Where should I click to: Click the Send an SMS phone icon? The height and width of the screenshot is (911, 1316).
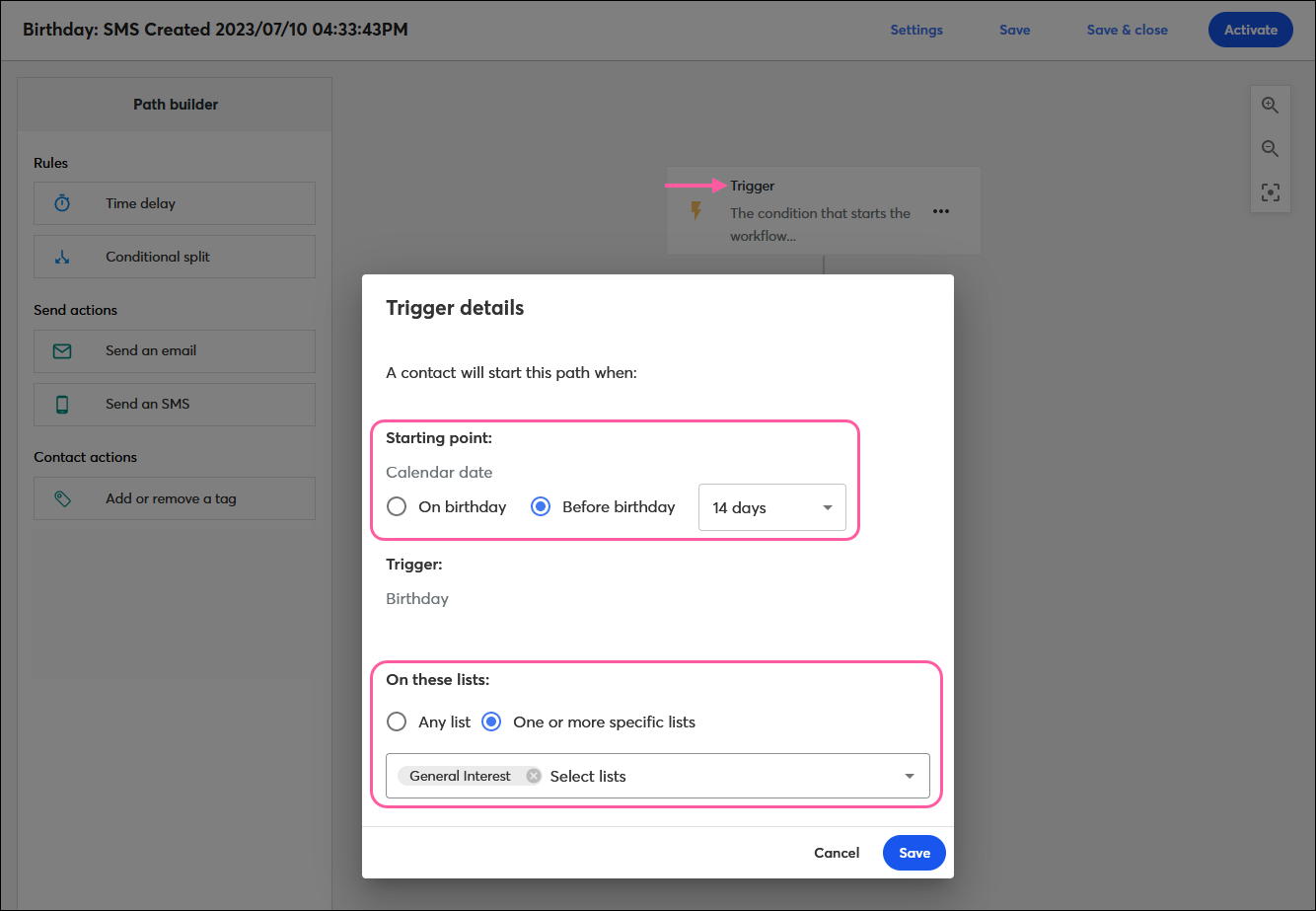click(x=63, y=405)
